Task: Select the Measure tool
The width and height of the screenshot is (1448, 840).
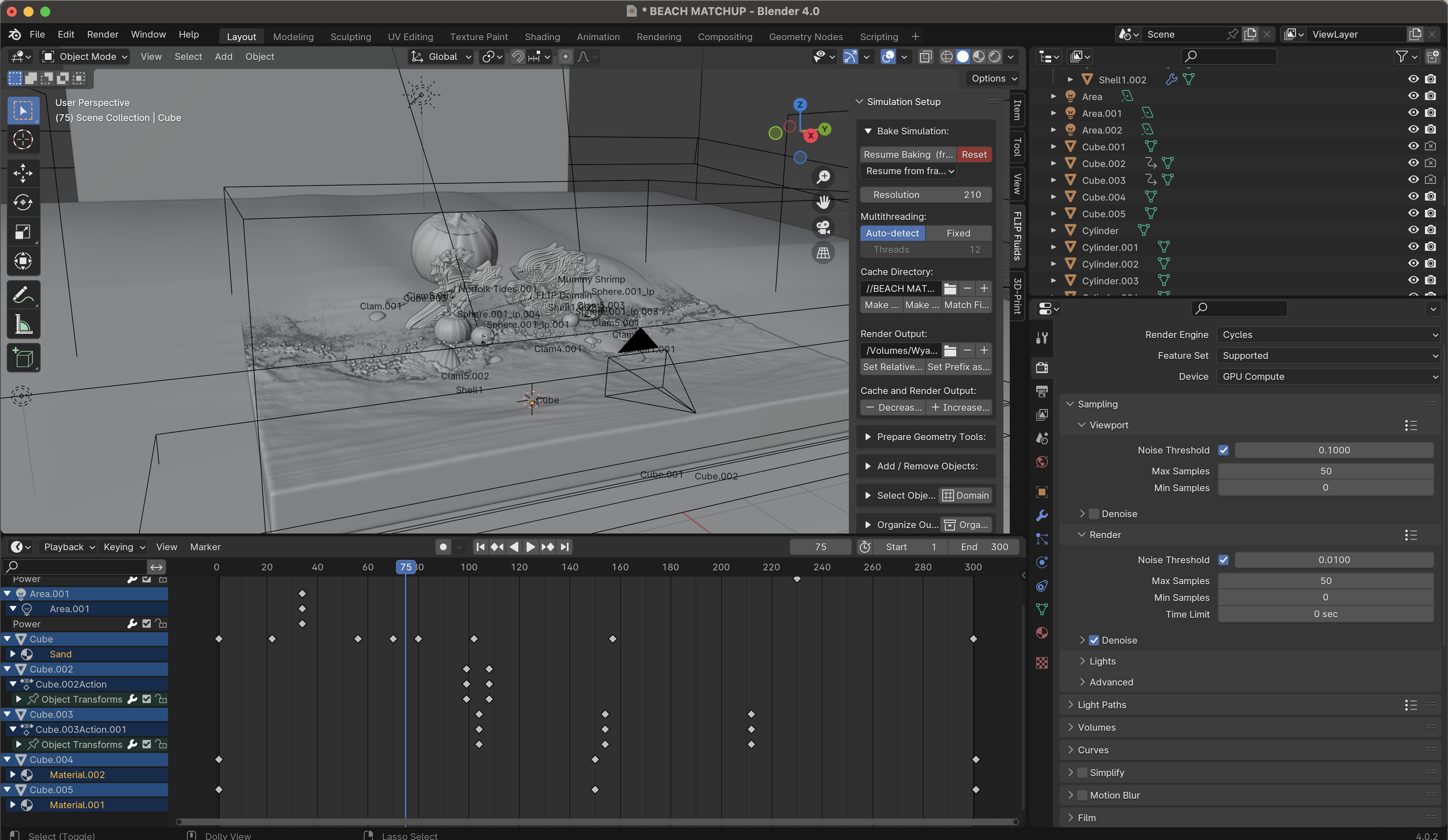Action: pyautogui.click(x=23, y=325)
